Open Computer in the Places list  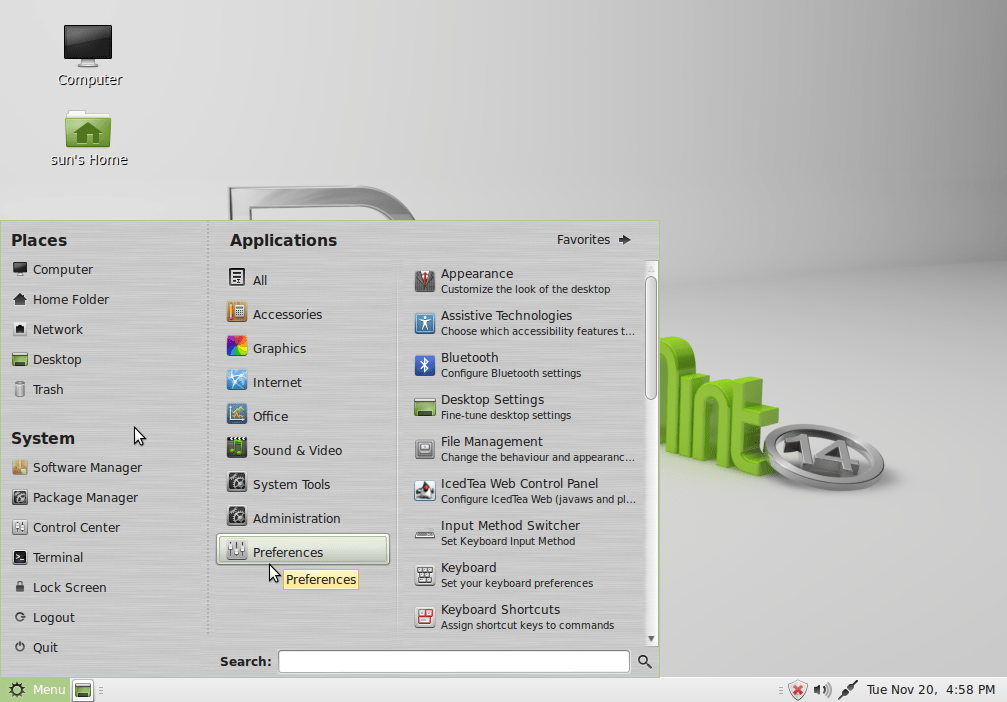pyautogui.click(x=53, y=269)
